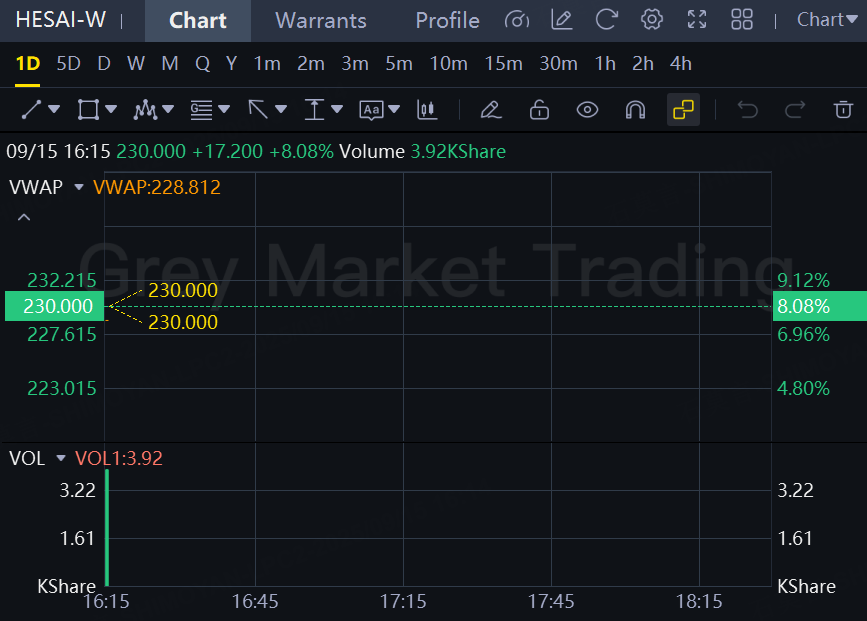Expand the measure tool options arrow
The height and width of the screenshot is (621, 867).
click(x=337, y=109)
